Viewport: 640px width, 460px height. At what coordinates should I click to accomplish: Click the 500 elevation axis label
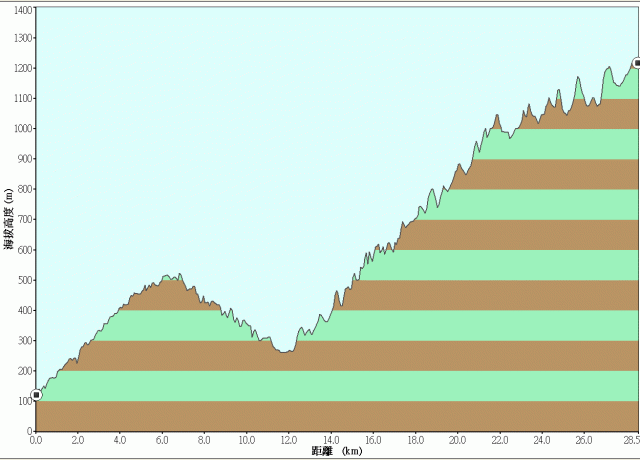(x=25, y=280)
